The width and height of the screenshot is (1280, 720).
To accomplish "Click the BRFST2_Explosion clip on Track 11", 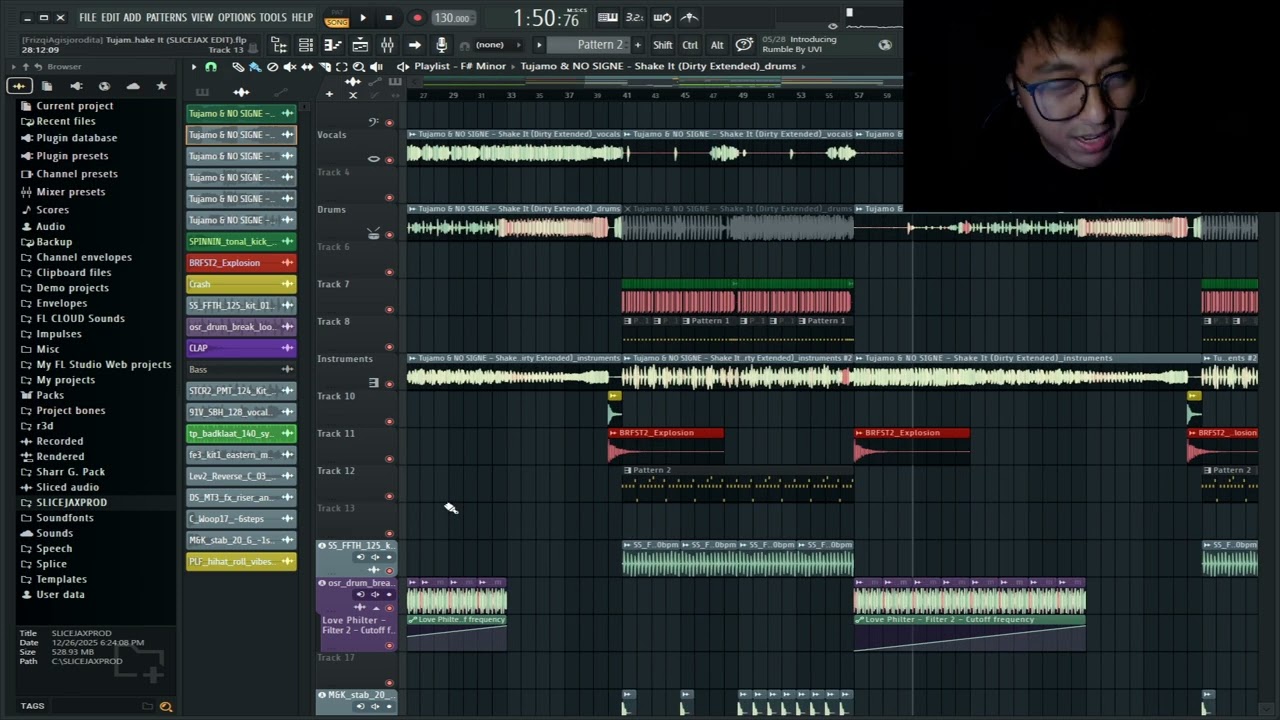I will tap(666, 445).
